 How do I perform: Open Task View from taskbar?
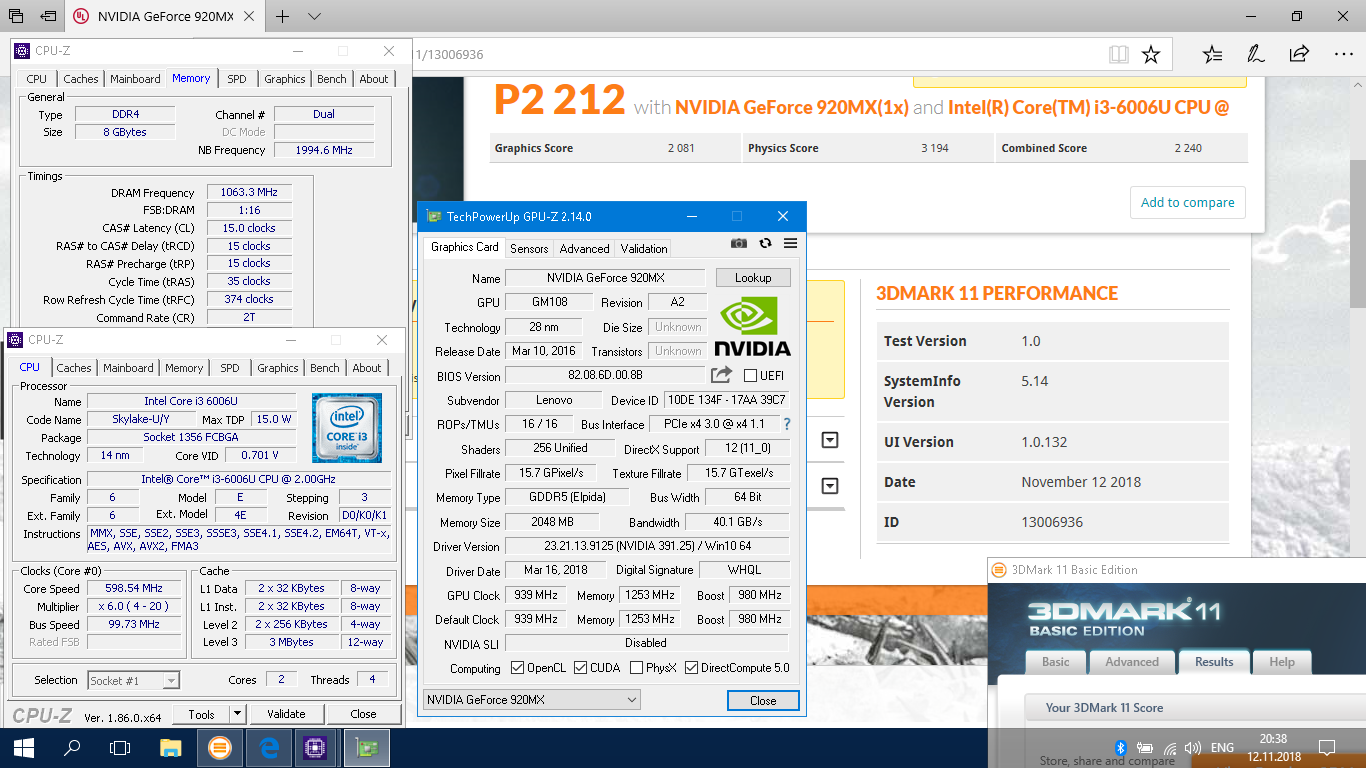[120, 747]
